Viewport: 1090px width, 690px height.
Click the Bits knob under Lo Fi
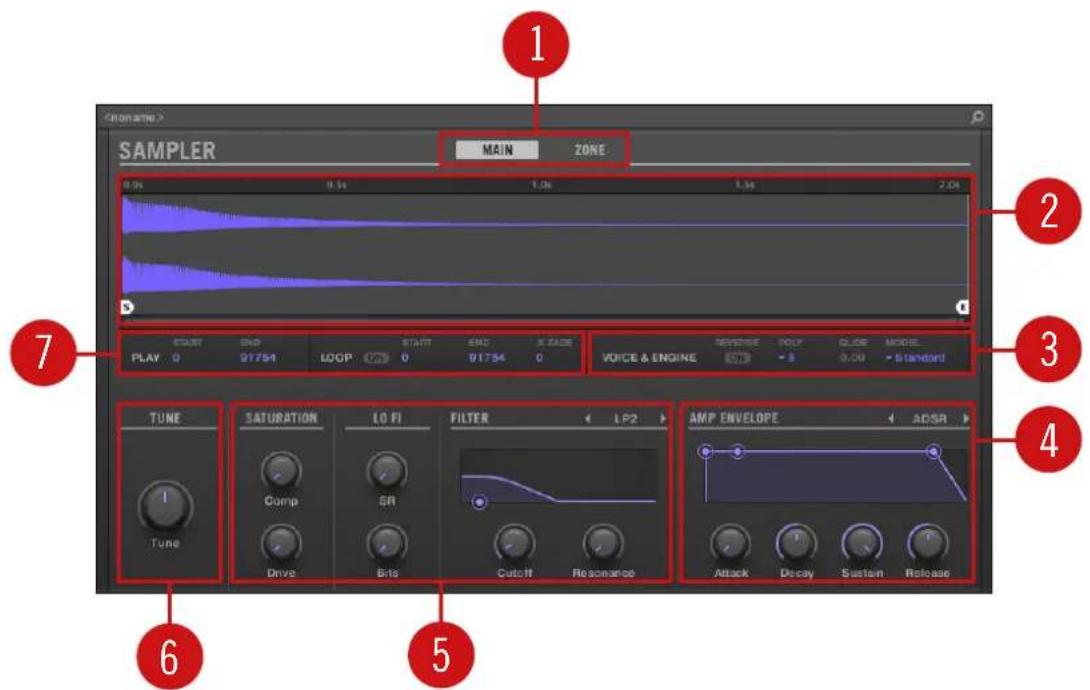tap(387, 543)
